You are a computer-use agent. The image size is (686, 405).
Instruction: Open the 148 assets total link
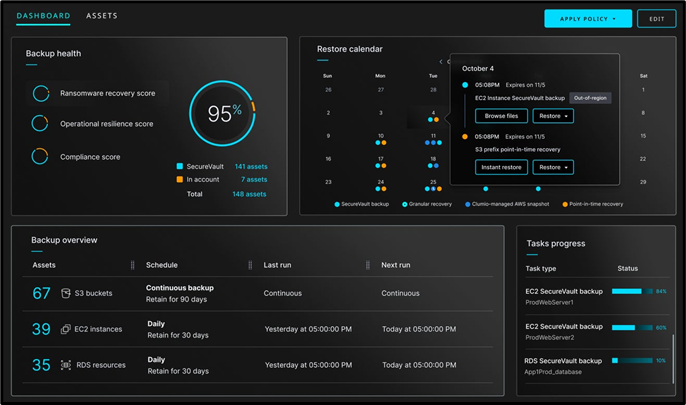(x=249, y=194)
